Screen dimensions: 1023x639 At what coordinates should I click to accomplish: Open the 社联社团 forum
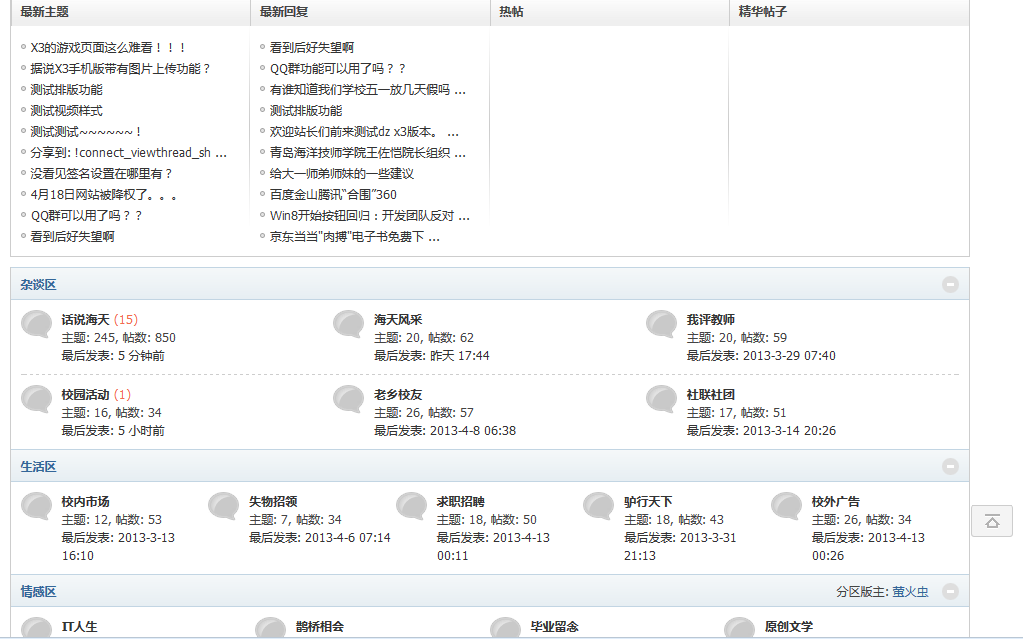point(710,395)
